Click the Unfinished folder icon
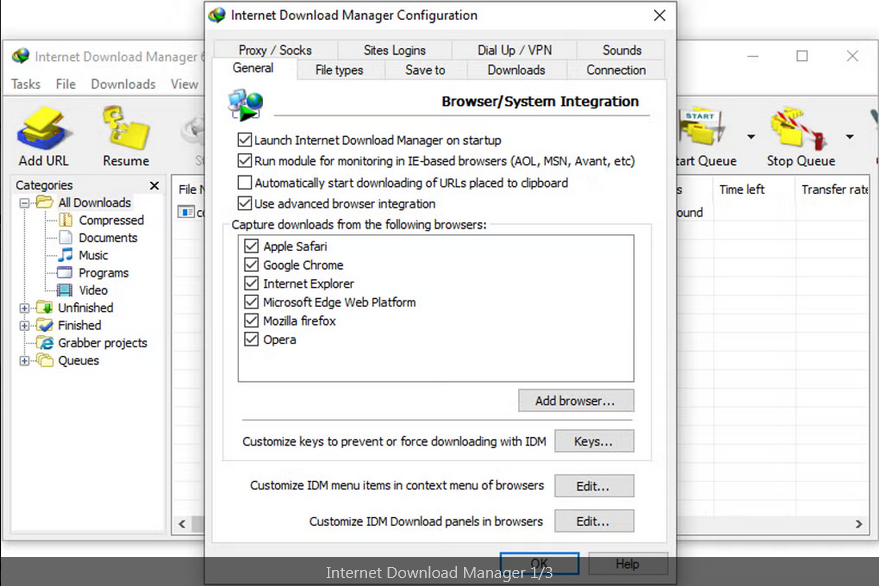Viewport: 879px width, 586px height. coord(44,307)
